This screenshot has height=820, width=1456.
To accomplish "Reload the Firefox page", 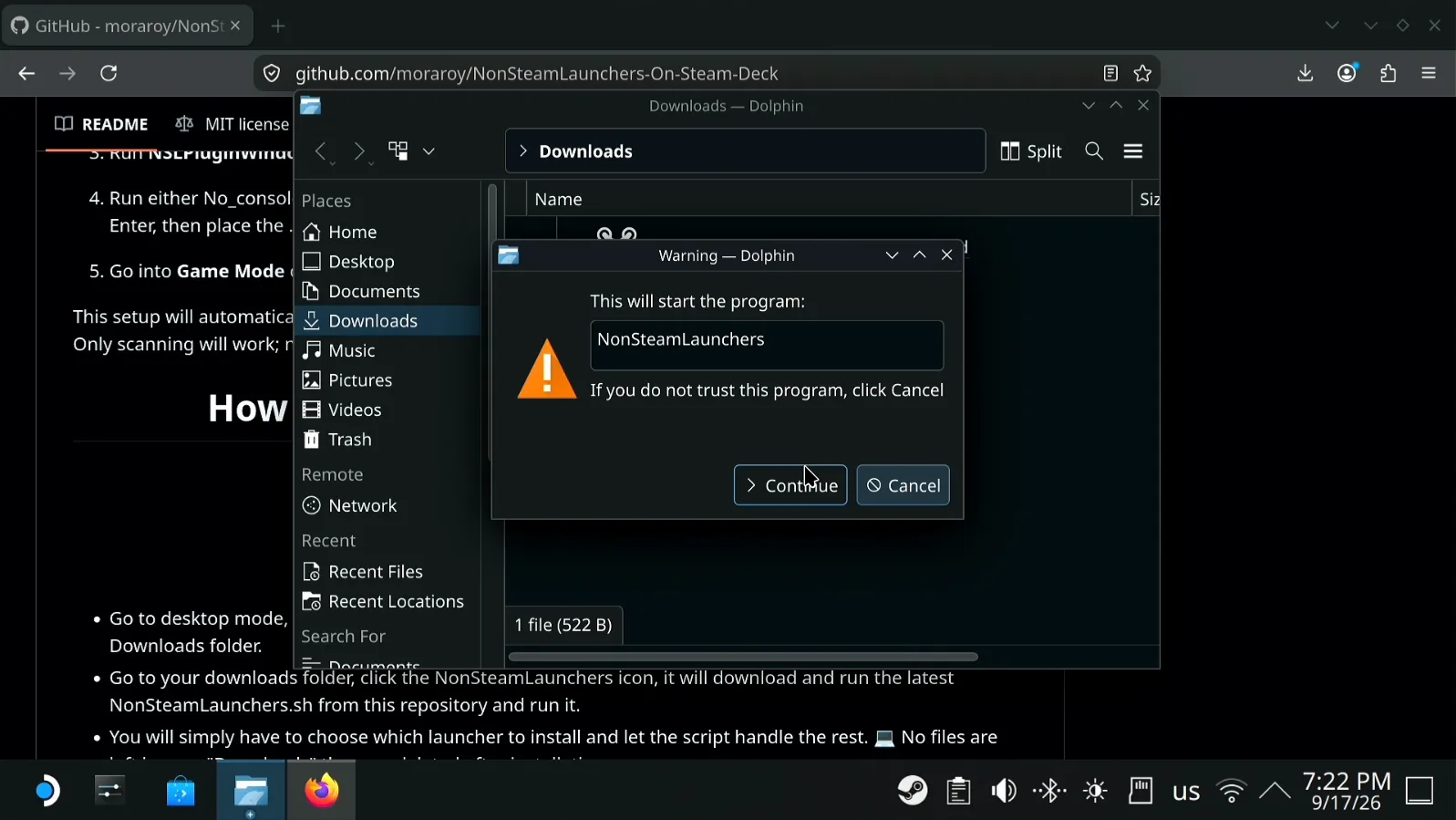I will [109, 74].
